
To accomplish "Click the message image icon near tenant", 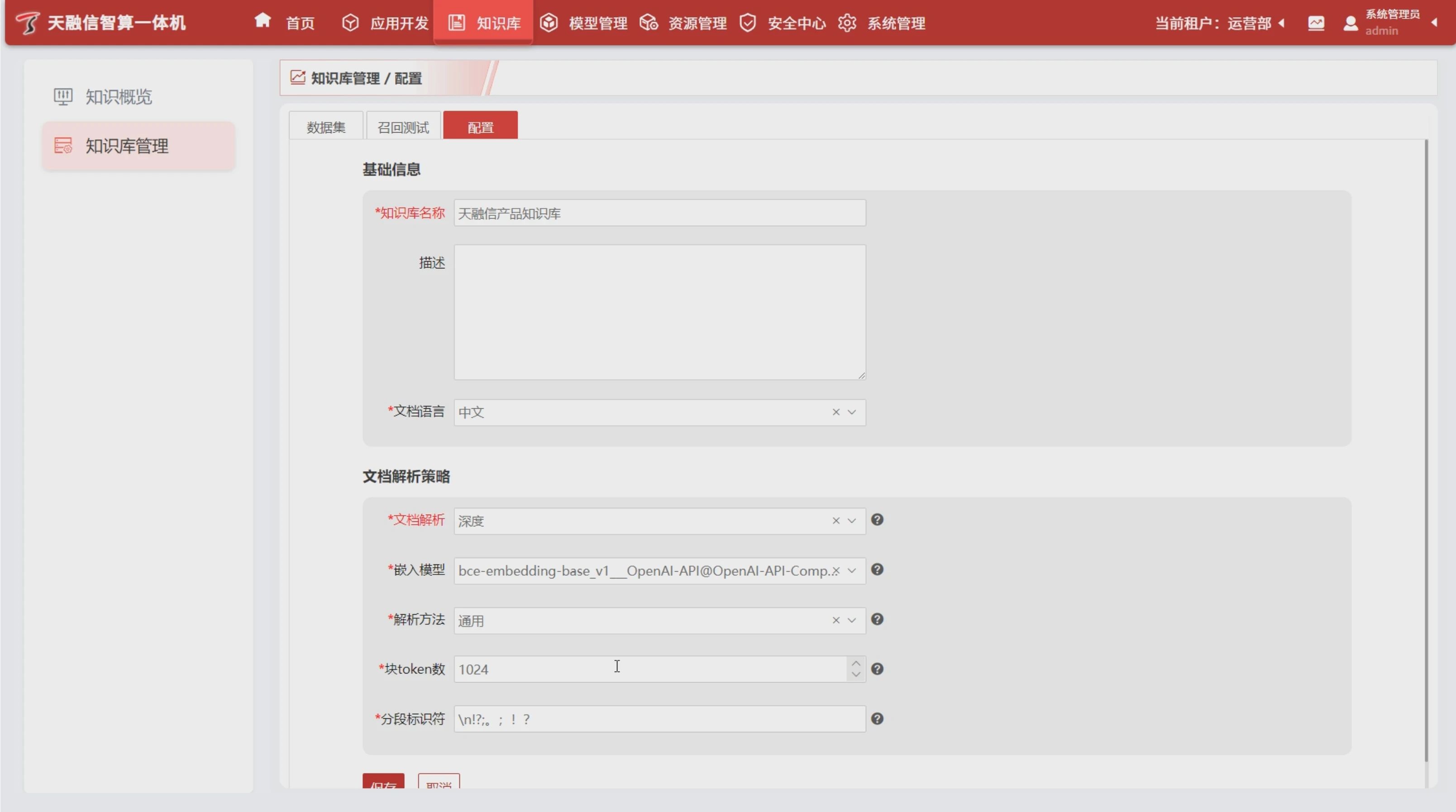I will [1316, 23].
